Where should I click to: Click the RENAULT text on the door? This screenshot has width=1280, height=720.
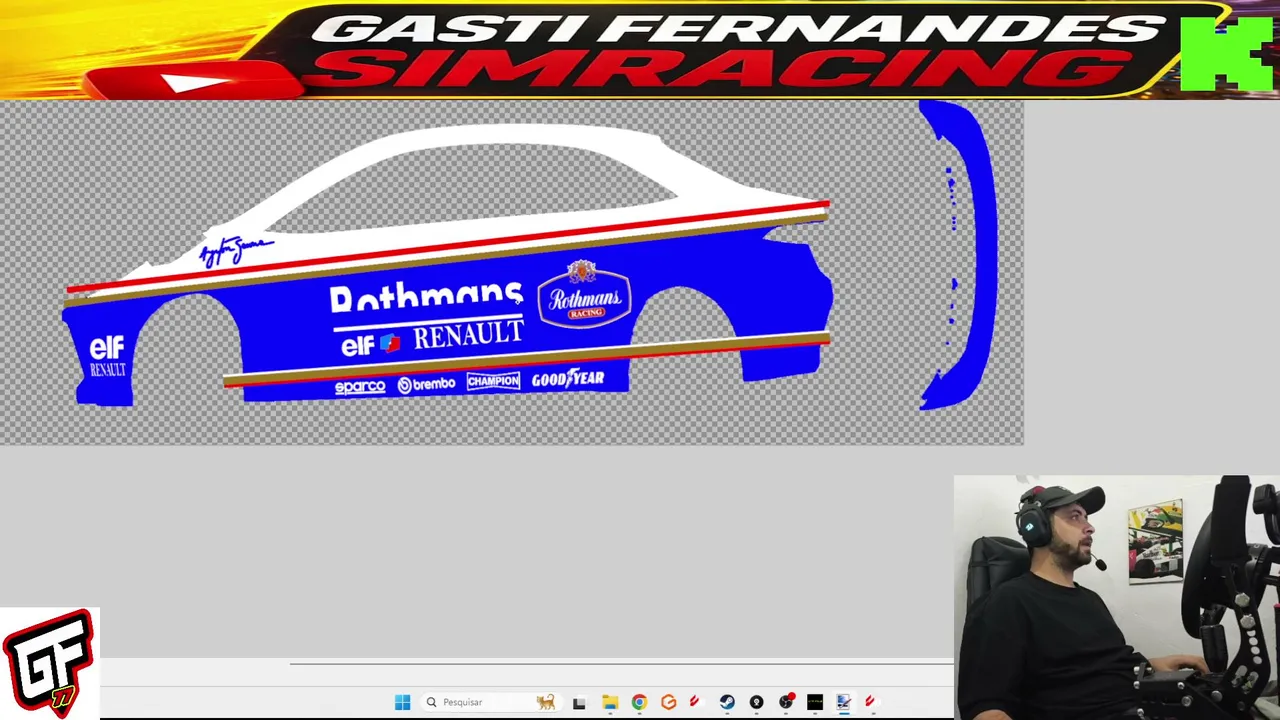point(468,336)
